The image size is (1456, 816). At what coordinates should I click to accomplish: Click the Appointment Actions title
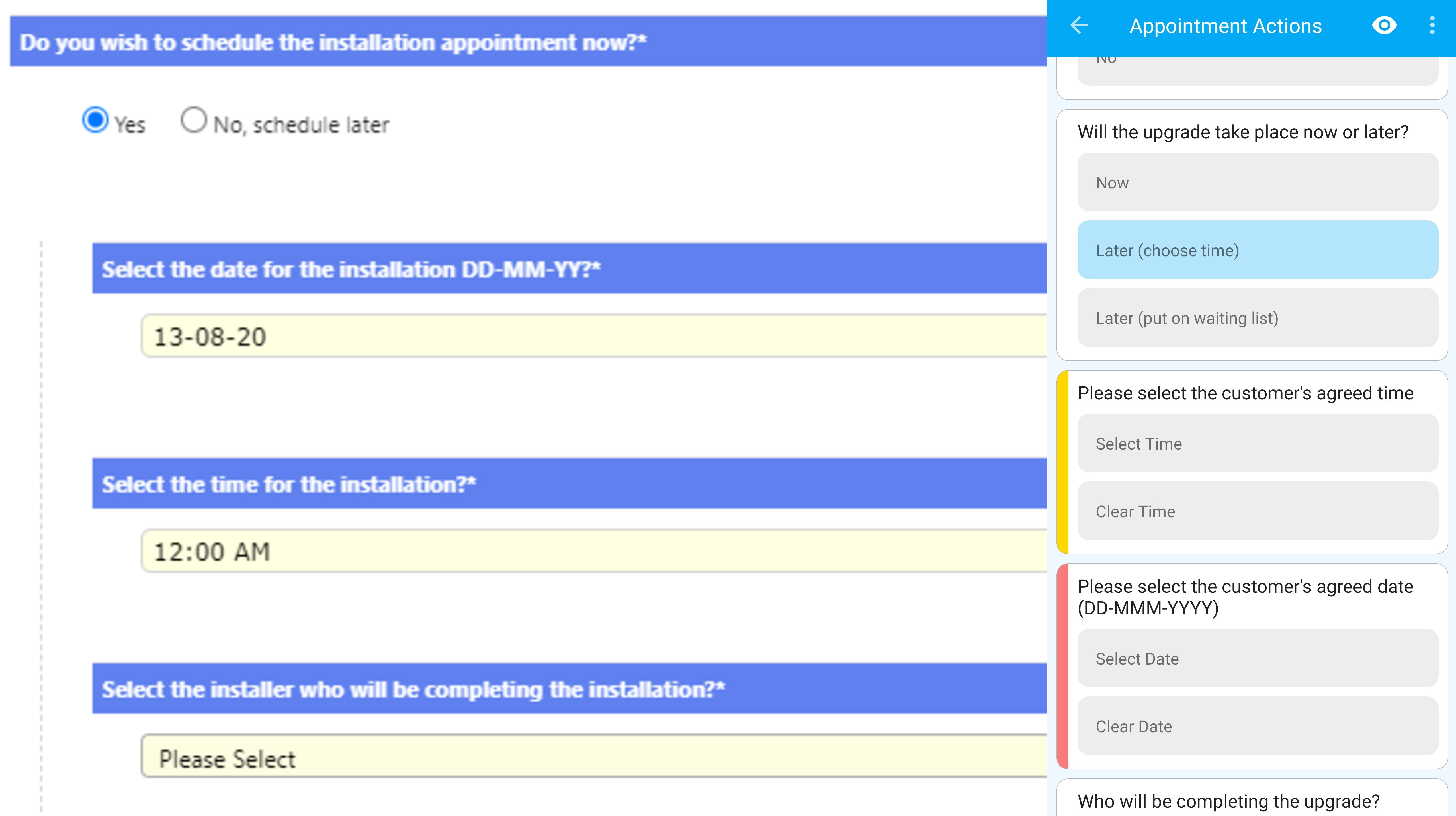tap(1225, 26)
